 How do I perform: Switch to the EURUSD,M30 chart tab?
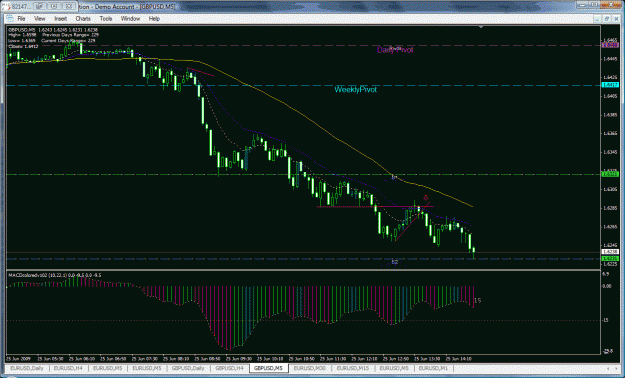[310, 368]
